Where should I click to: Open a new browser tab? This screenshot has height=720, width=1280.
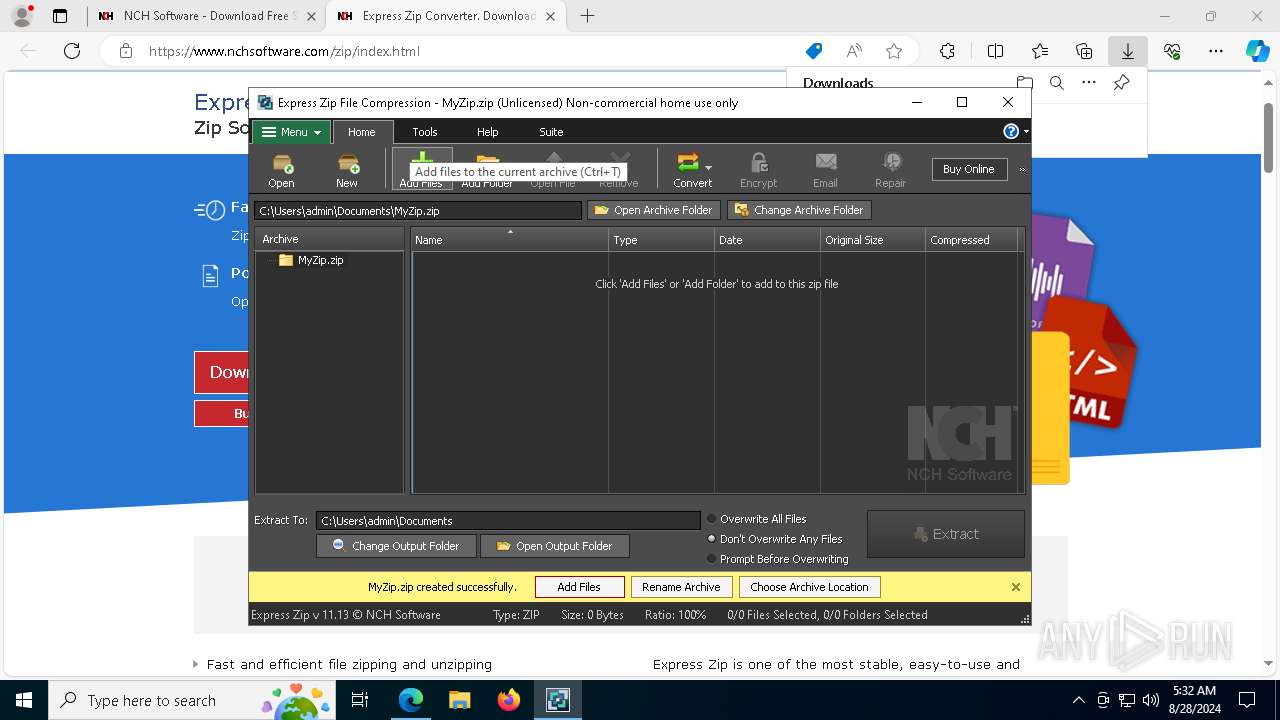click(x=588, y=16)
